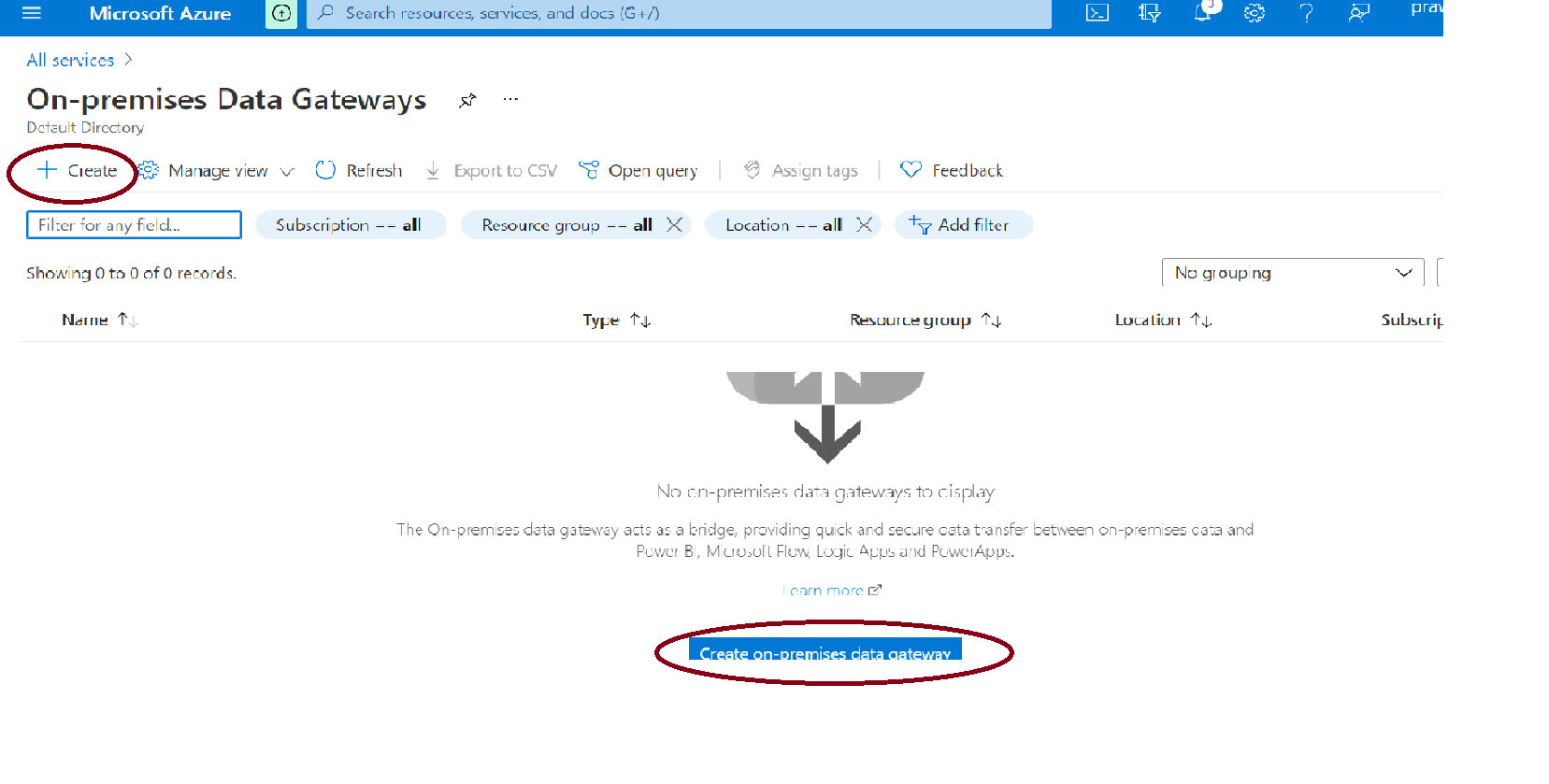Click the Feedback heart button in the toolbar
The image size is (1549, 784).
coord(951,171)
